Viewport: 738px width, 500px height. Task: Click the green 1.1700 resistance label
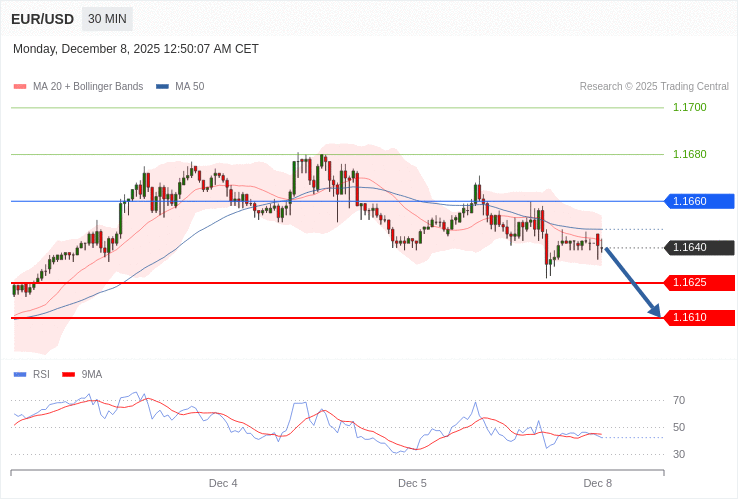coord(689,107)
